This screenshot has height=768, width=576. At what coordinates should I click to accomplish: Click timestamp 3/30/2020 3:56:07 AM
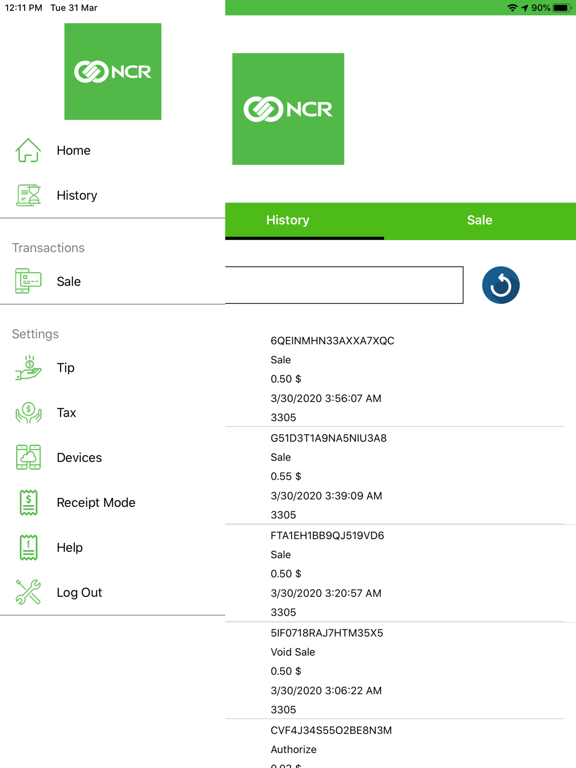pos(326,399)
